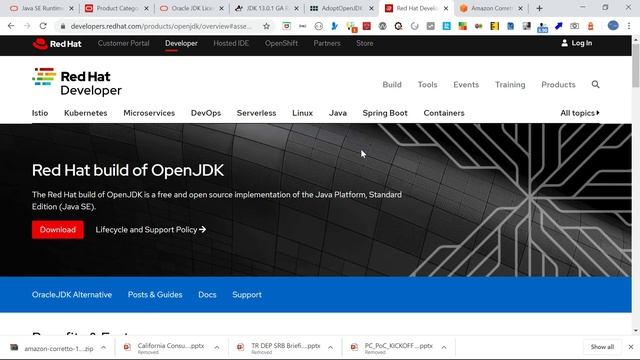The image size is (640, 360).
Task: Click the Chrome profile avatar
Action: (x=613, y=25)
